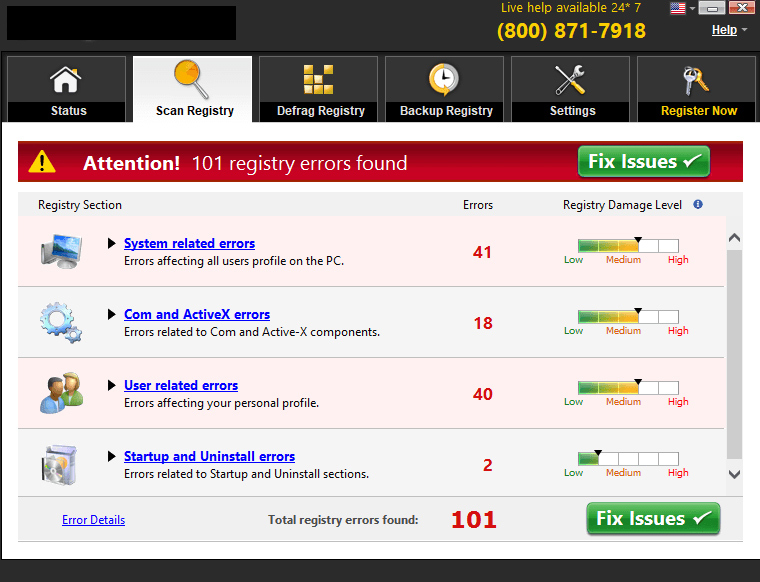
Task: Switch to the Scan Registry tab
Action: (193, 90)
